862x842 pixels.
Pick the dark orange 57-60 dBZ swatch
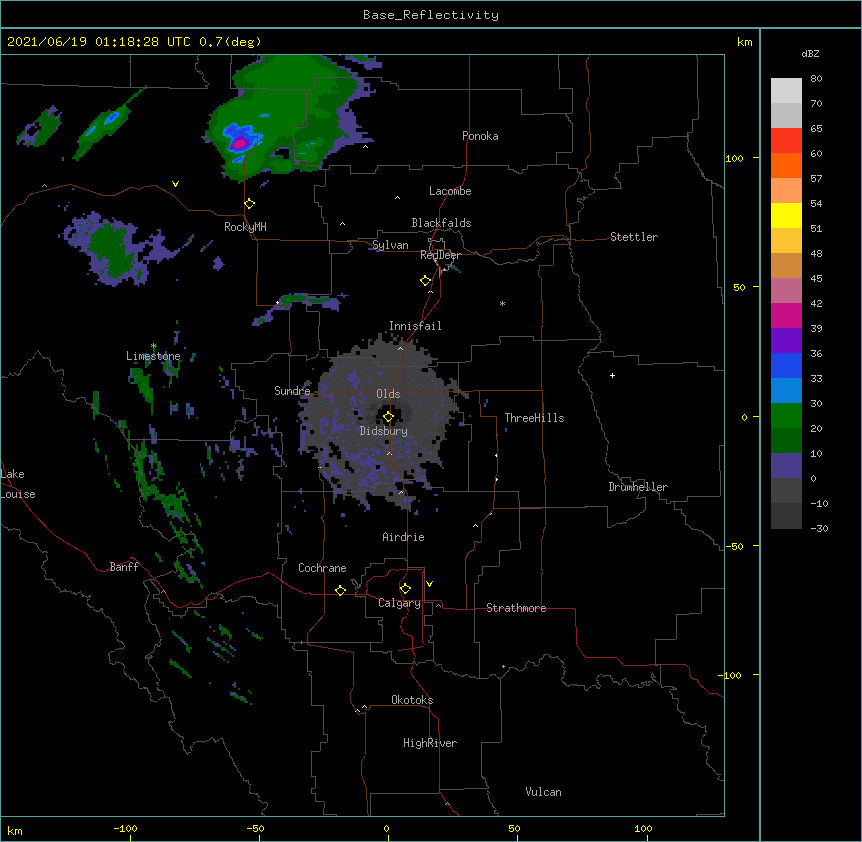click(x=786, y=165)
